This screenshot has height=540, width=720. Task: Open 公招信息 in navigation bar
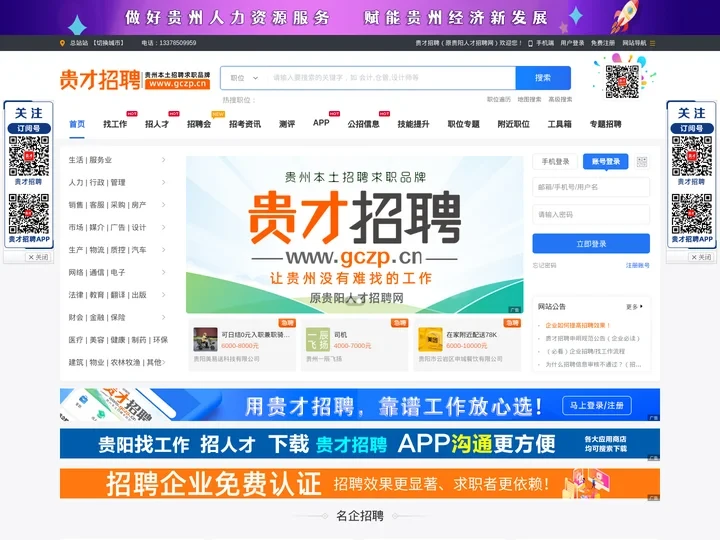tap(363, 124)
